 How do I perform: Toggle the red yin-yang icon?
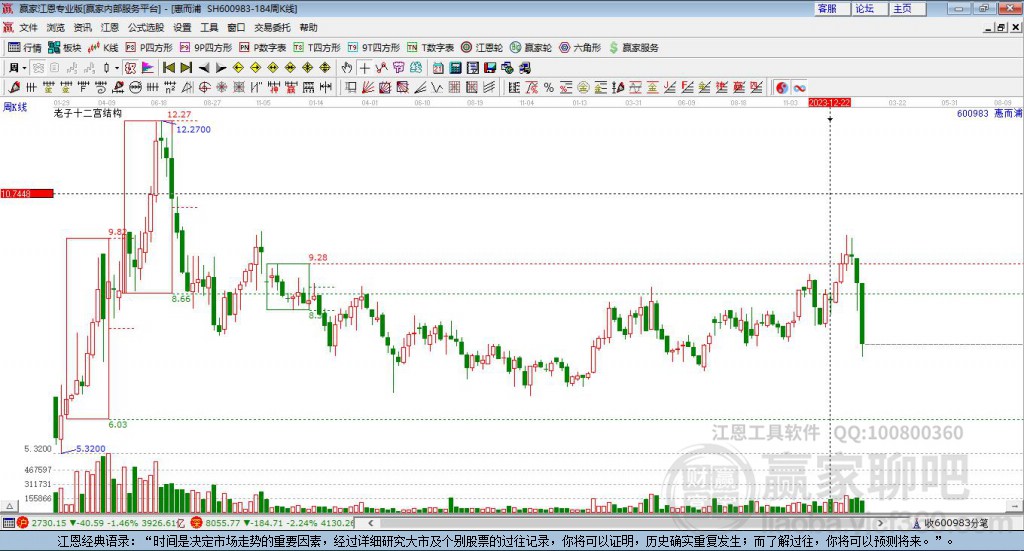(x=782, y=87)
